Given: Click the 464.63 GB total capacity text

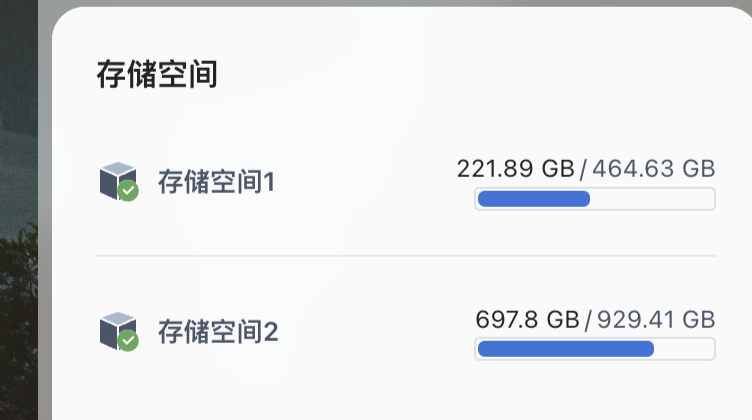Looking at the screenshot, I should 654,168.
